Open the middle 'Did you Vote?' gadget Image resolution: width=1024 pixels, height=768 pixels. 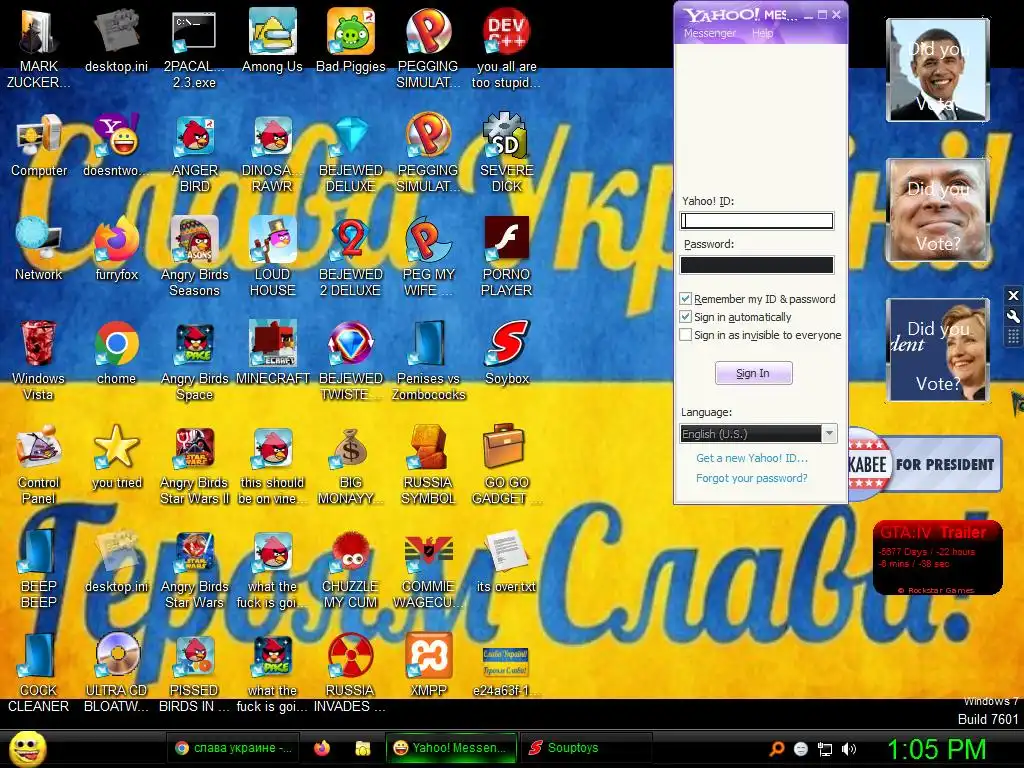click(x=938, y=210)
